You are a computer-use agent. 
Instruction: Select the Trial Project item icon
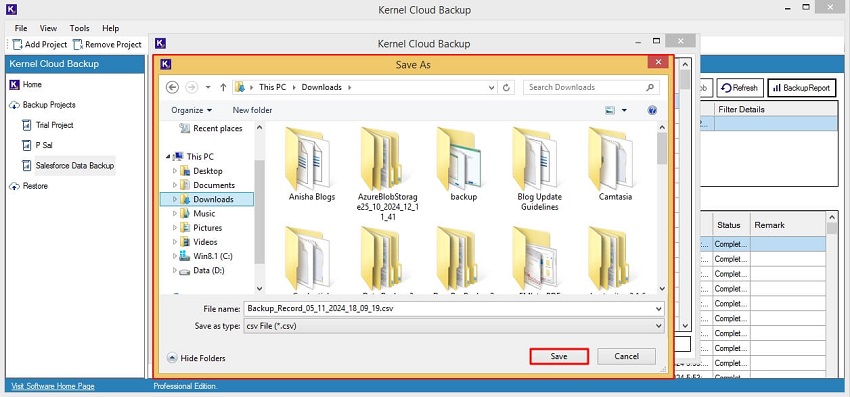(27, 125)
